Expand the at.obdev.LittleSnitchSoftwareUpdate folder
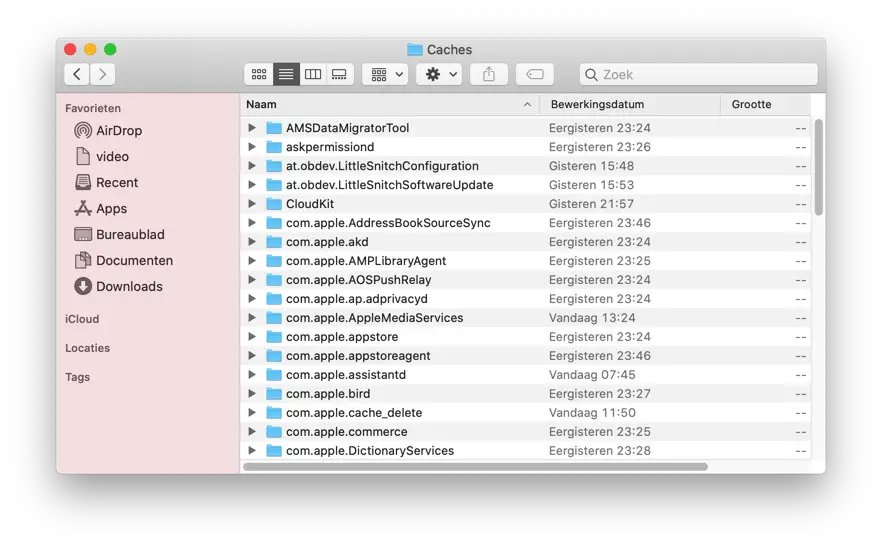The width and height of the screenshot is (882, 548). coord(252,185)
